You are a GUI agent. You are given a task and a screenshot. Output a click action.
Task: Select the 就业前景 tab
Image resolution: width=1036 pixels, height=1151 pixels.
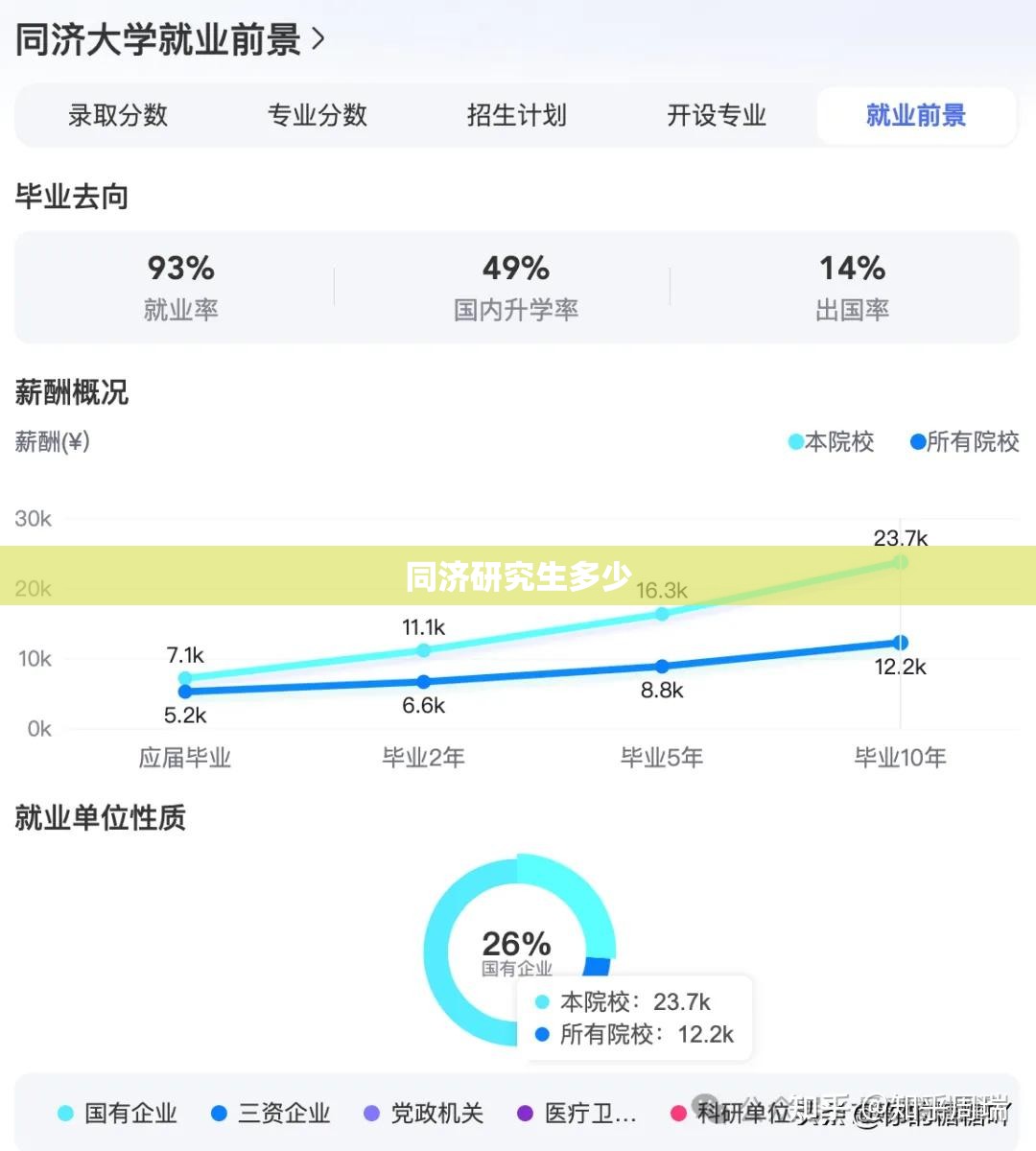[916, 116]
